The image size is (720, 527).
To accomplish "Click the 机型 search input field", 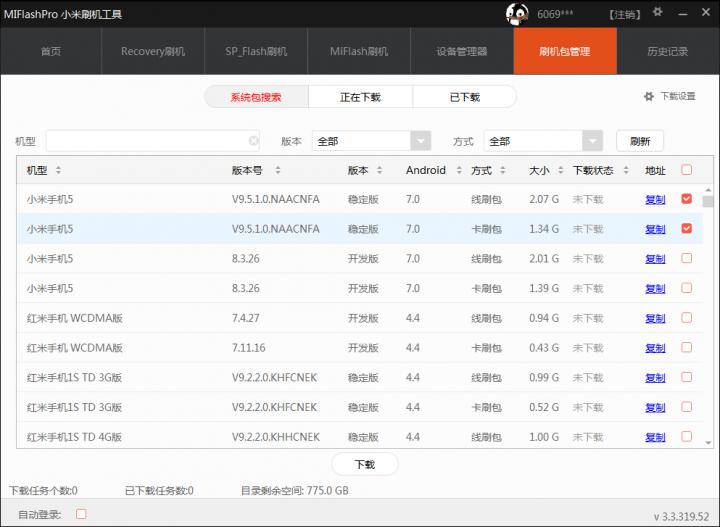I will pyautogui.click(x=145, y=141).
